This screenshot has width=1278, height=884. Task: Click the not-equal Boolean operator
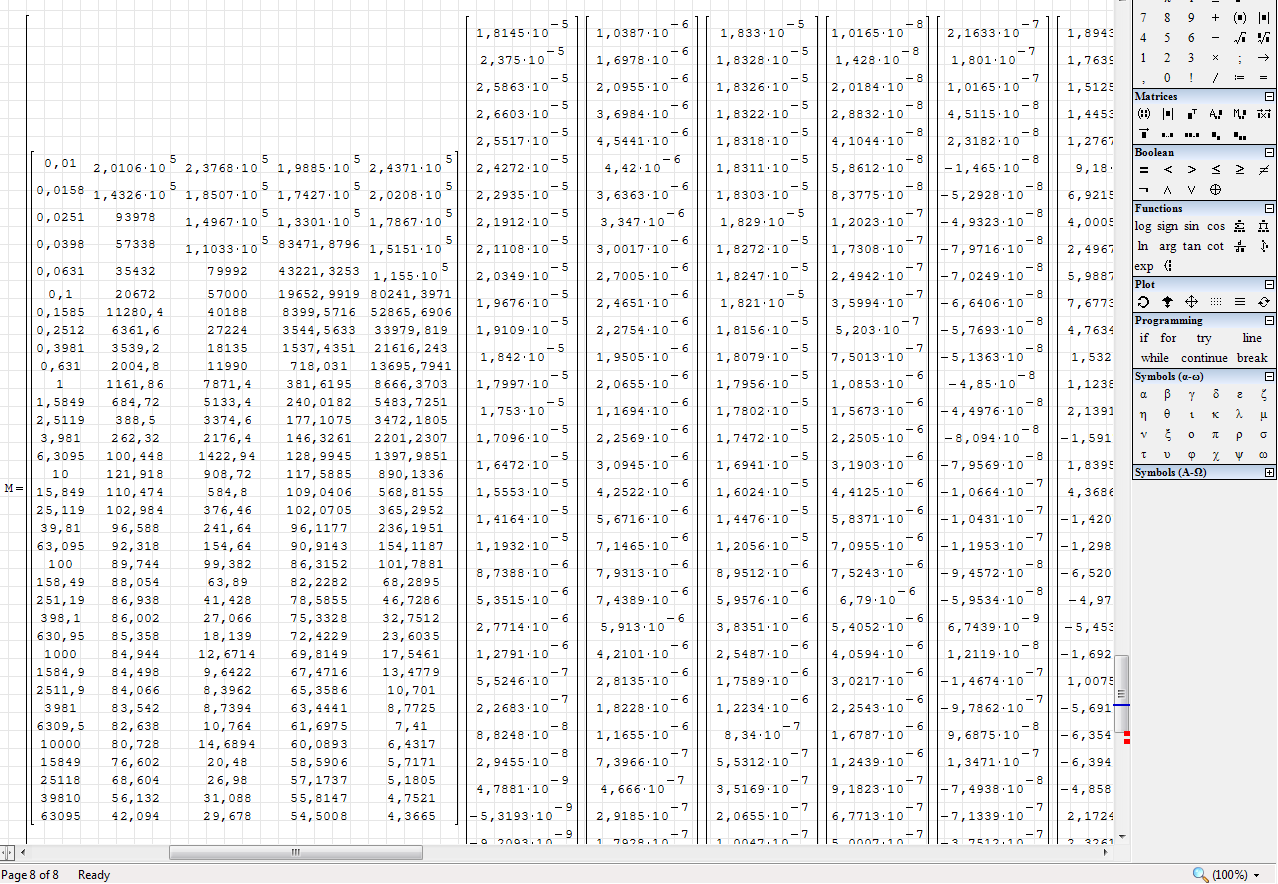[x=1264, y=170]
